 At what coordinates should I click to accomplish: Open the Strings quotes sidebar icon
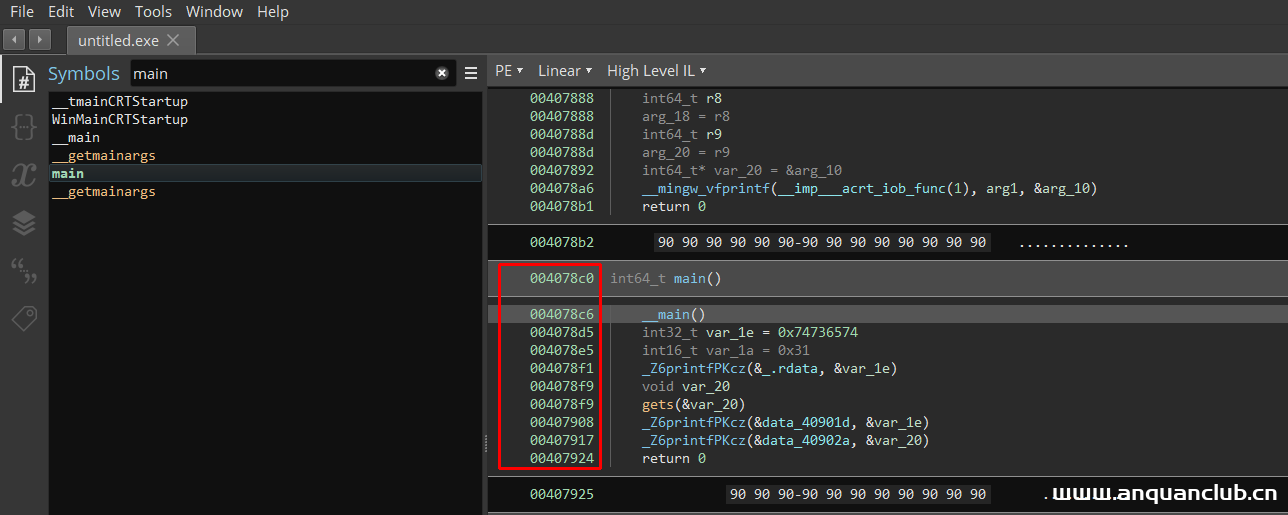click(24, 271)
